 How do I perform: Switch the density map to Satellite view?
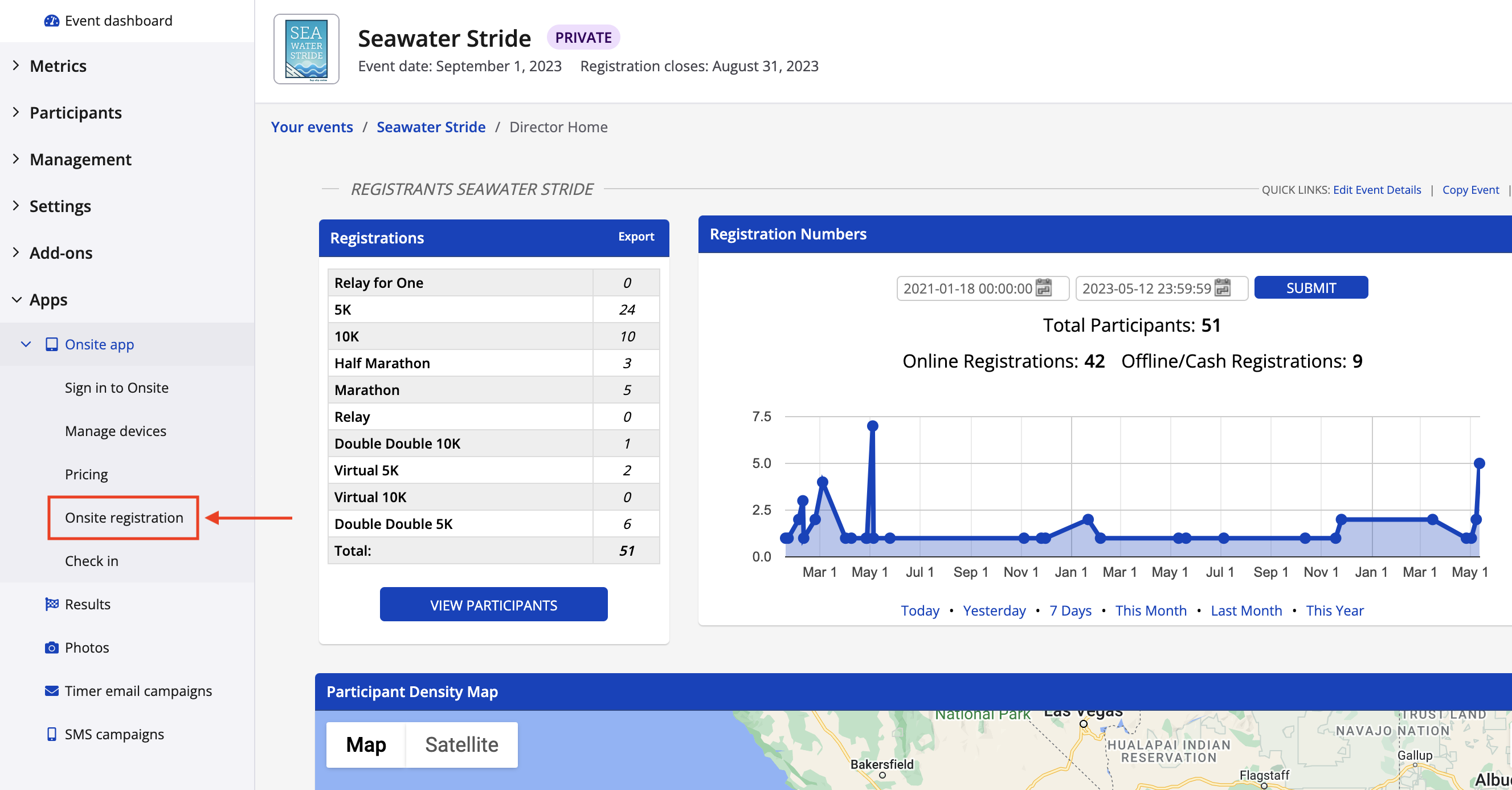(461, 745)
